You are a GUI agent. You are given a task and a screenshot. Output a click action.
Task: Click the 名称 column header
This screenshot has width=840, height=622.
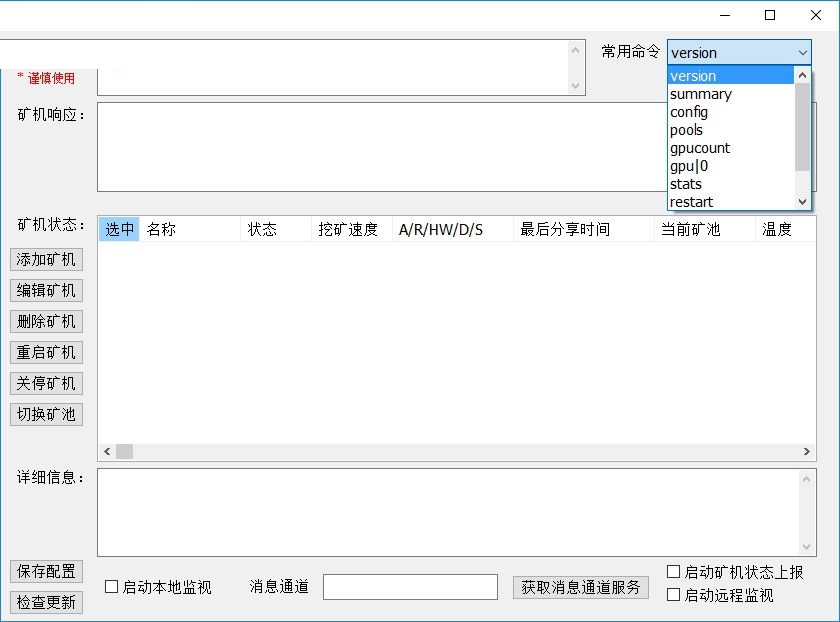pos(160,229)
